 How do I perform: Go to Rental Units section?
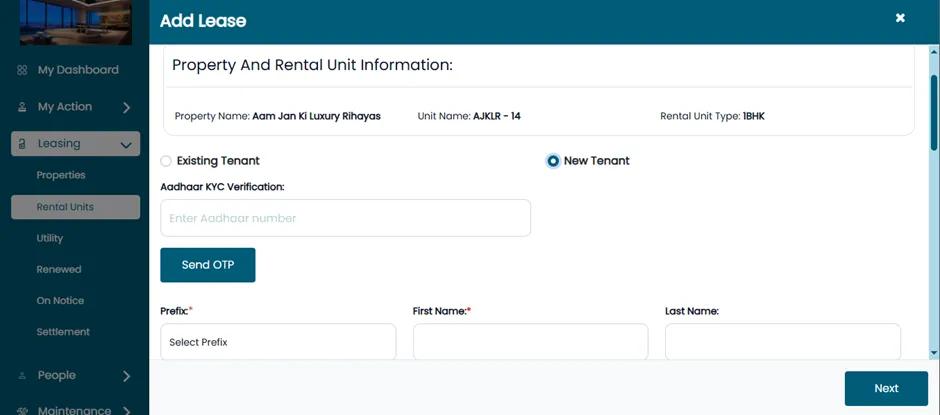pyautogui.click(x=76, y=207)
